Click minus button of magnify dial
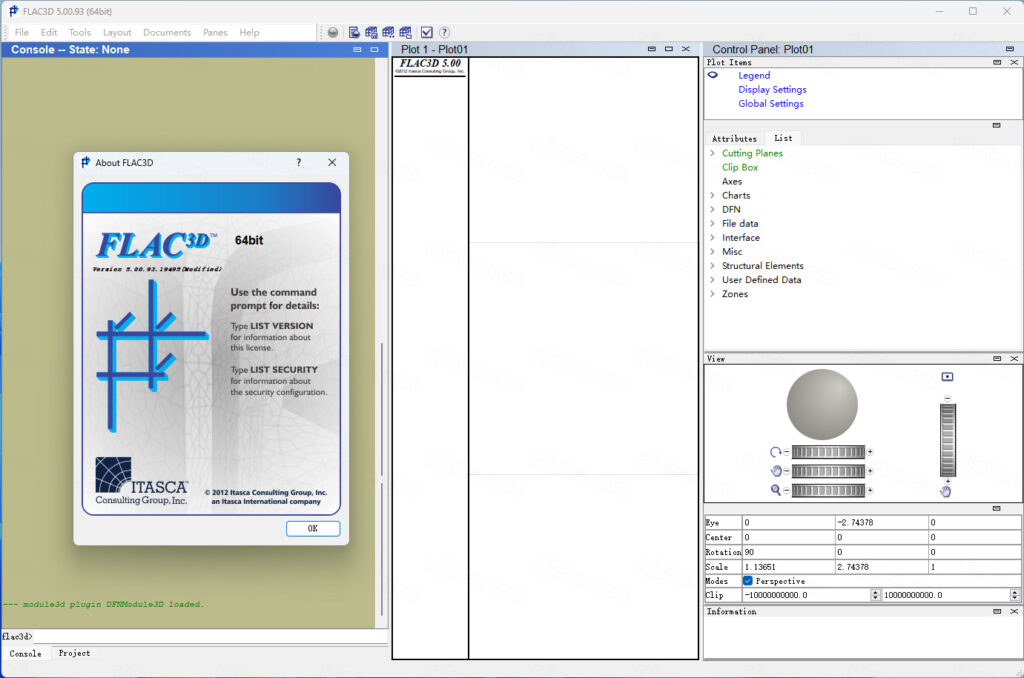The height and width of the screenshot is (678, 1024). tap(786, 490)
